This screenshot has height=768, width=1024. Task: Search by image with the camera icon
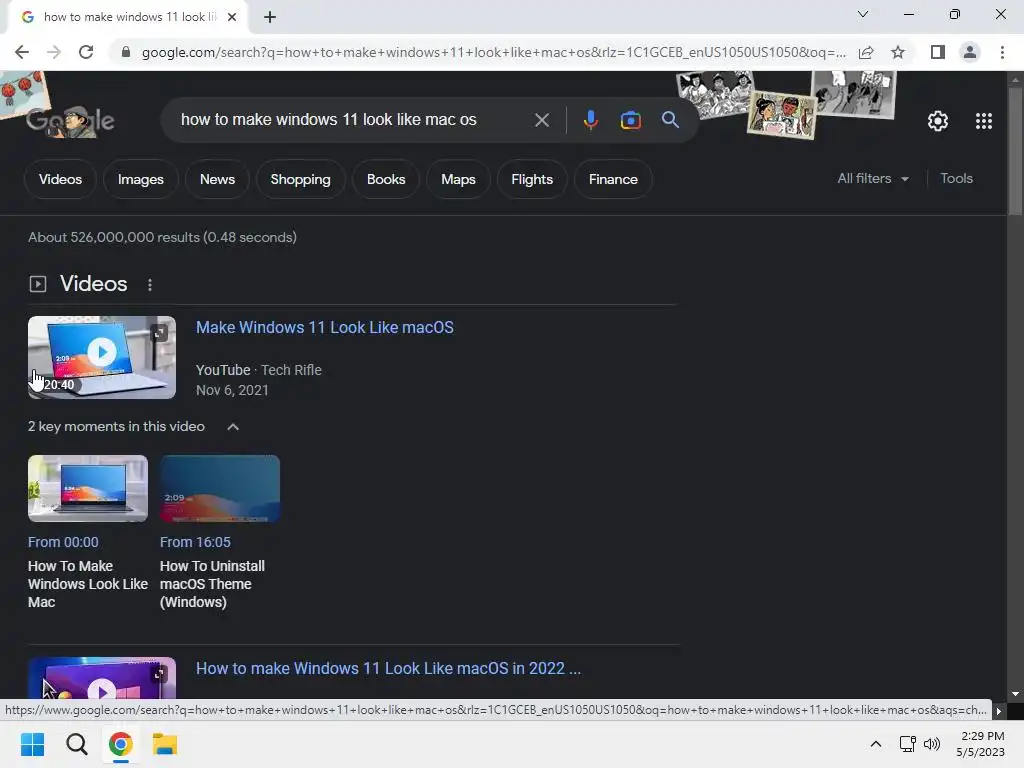630,120
